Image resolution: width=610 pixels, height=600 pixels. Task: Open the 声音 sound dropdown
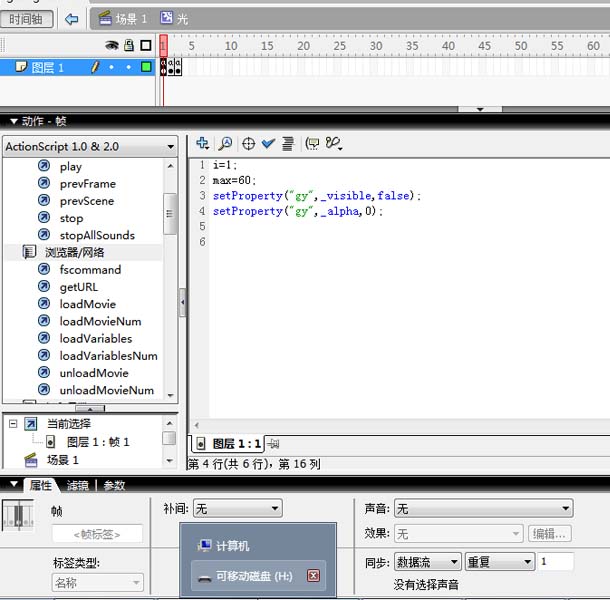[x=484, y=508]
